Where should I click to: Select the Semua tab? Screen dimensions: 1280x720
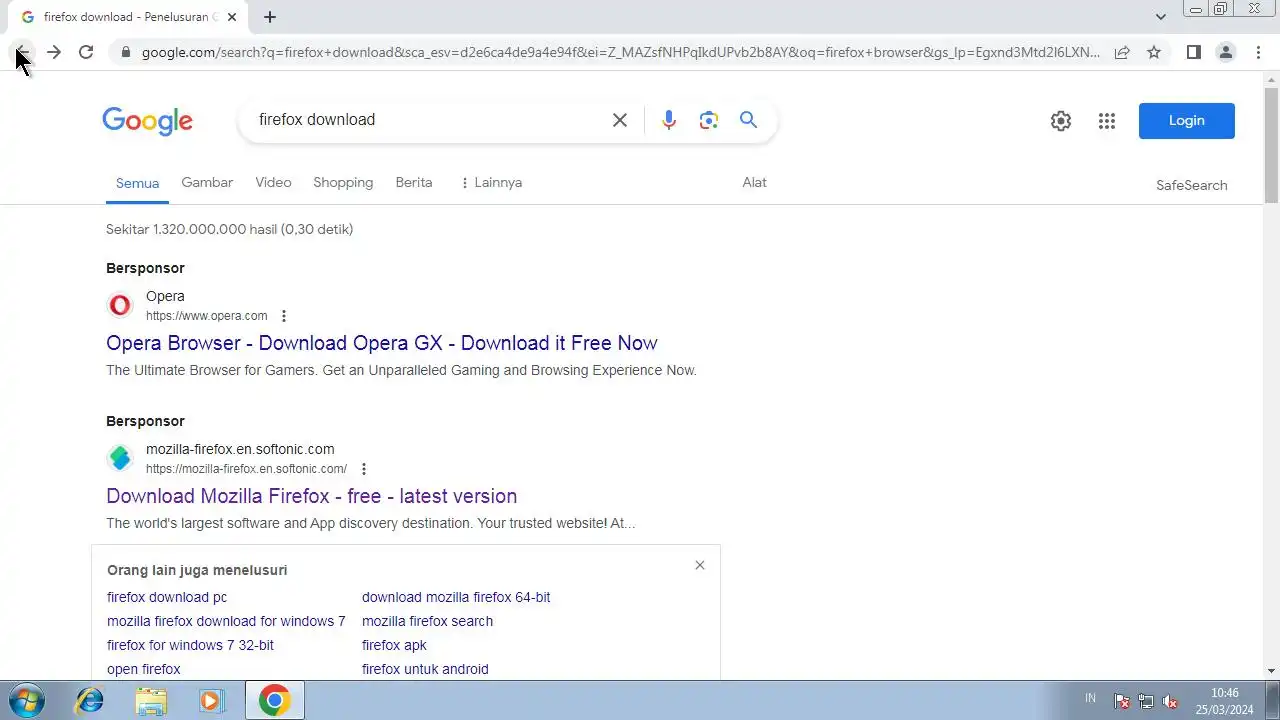(x=137, y=183)
